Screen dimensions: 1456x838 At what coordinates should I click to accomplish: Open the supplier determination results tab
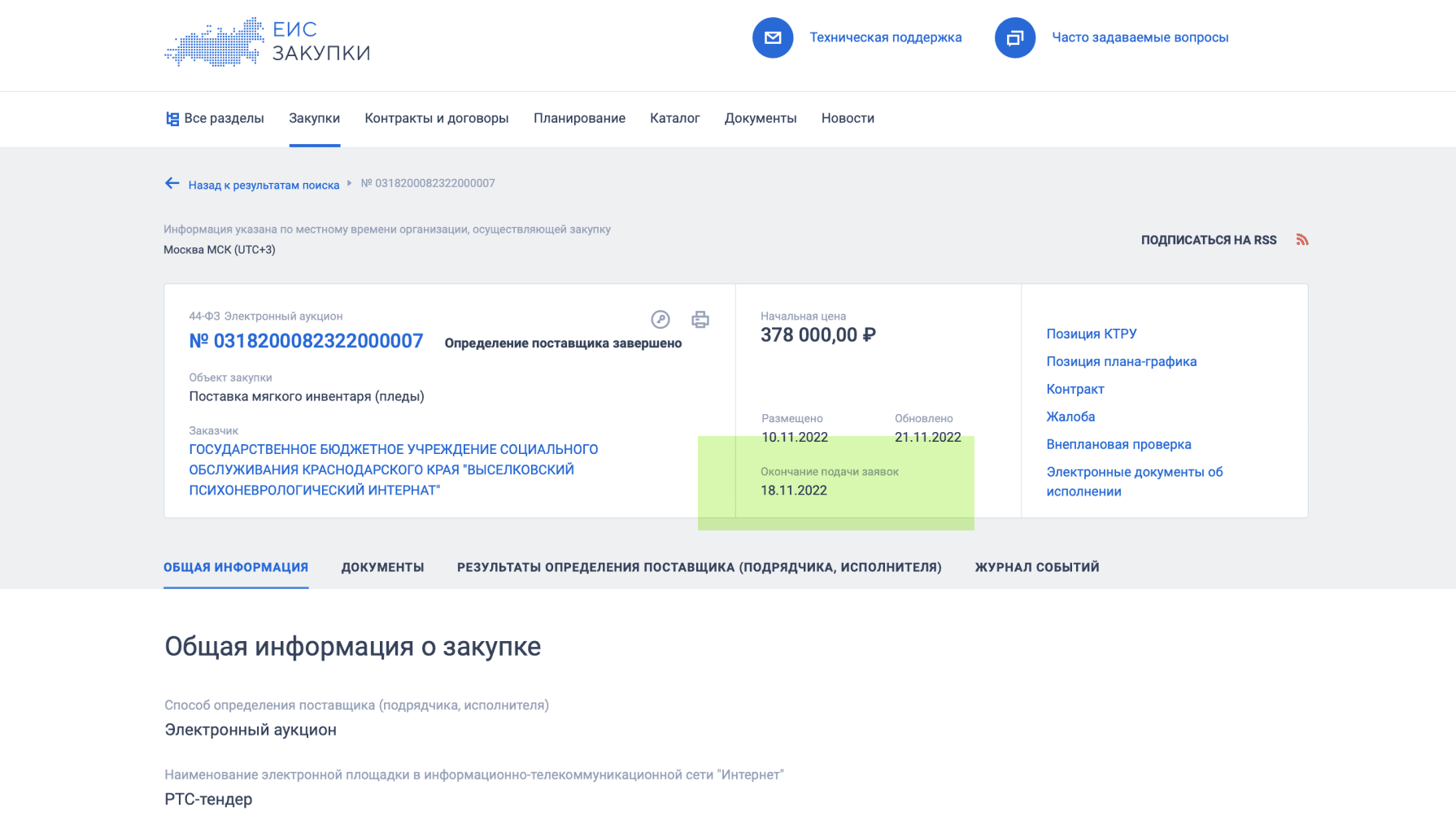(x=699, y=568)
